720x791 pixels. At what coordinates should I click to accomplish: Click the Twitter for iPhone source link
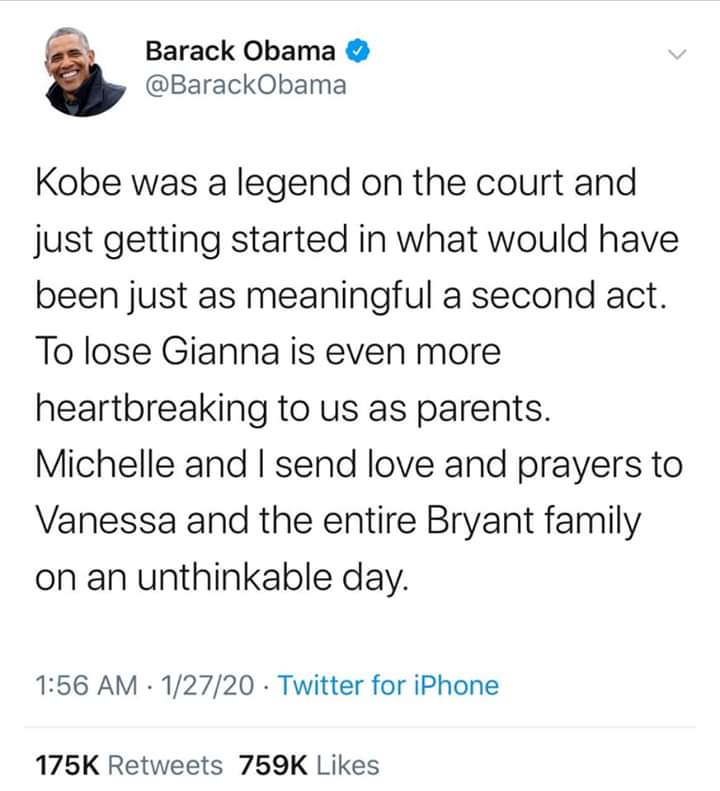387,685
